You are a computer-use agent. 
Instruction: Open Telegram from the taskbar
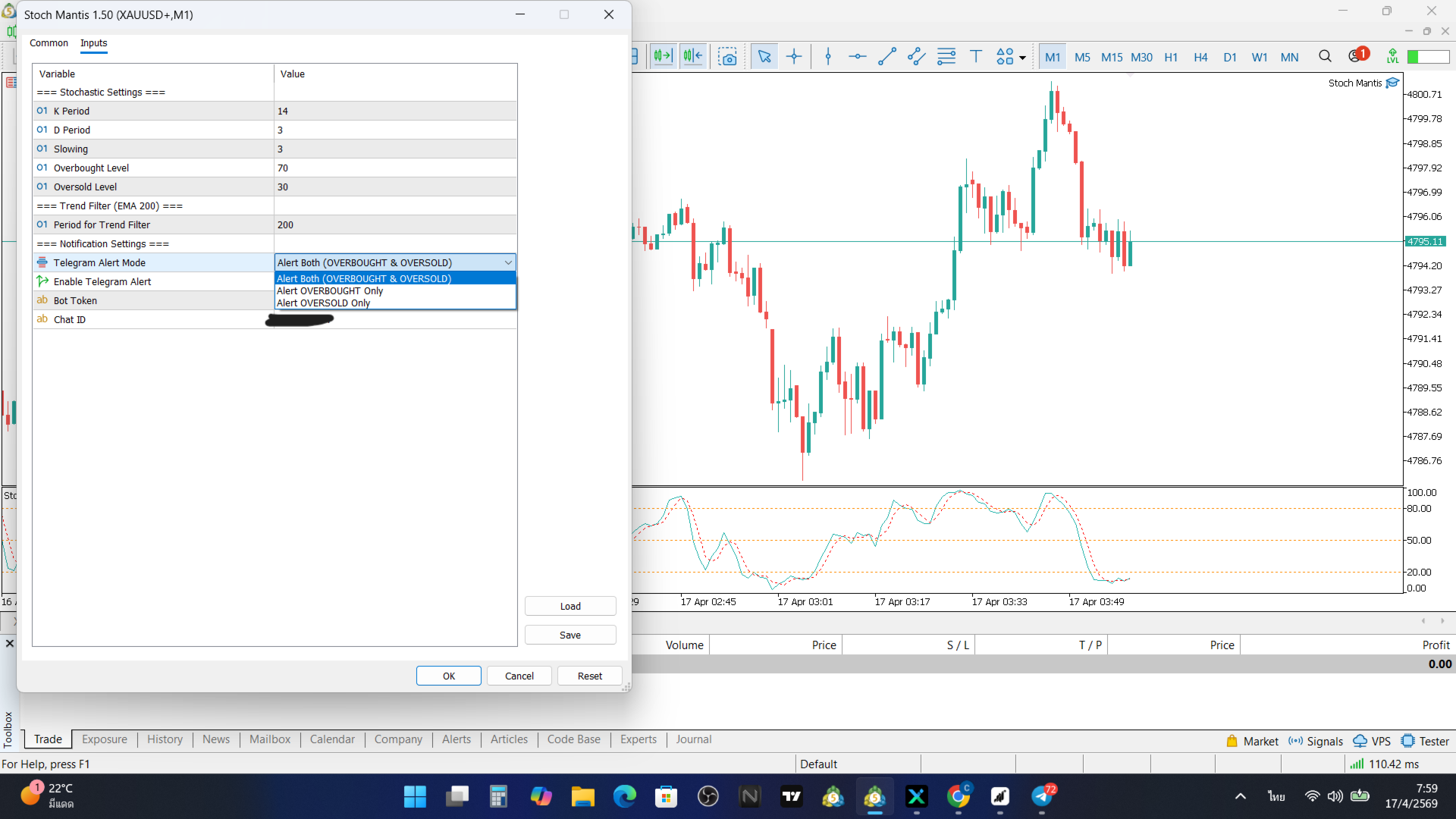1042,797
